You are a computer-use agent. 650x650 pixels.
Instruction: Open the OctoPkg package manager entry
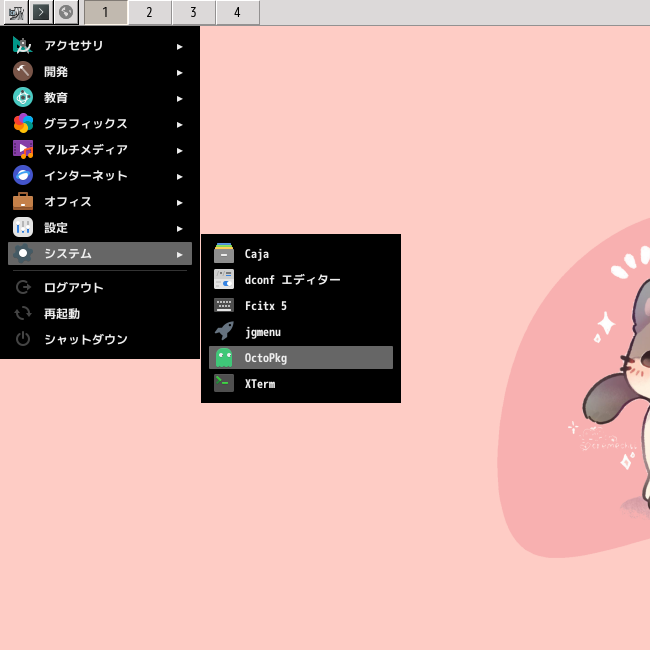tap(301, 358)
